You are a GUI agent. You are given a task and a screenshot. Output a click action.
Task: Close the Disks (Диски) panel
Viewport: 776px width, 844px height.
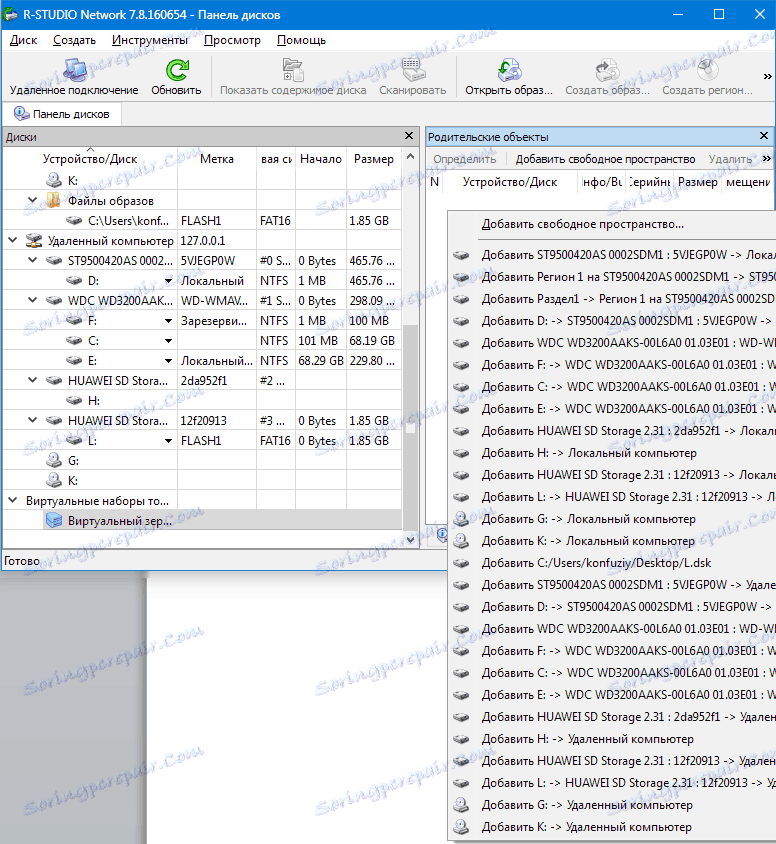pos(408,136)
